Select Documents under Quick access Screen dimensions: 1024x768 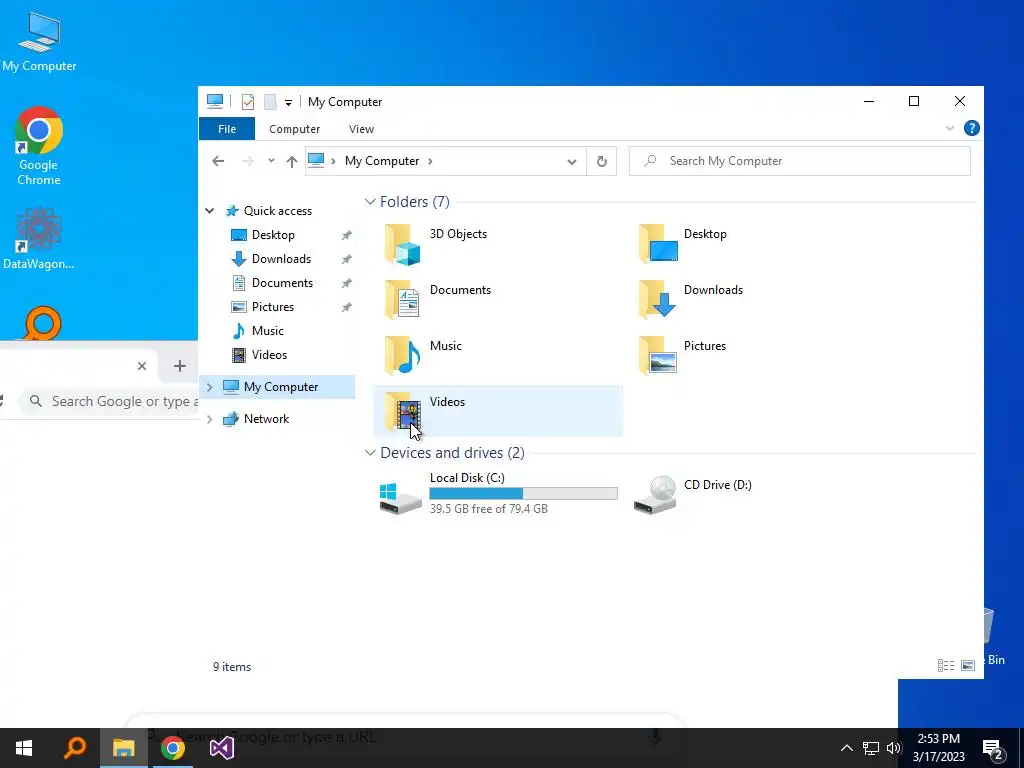(281, 283)
